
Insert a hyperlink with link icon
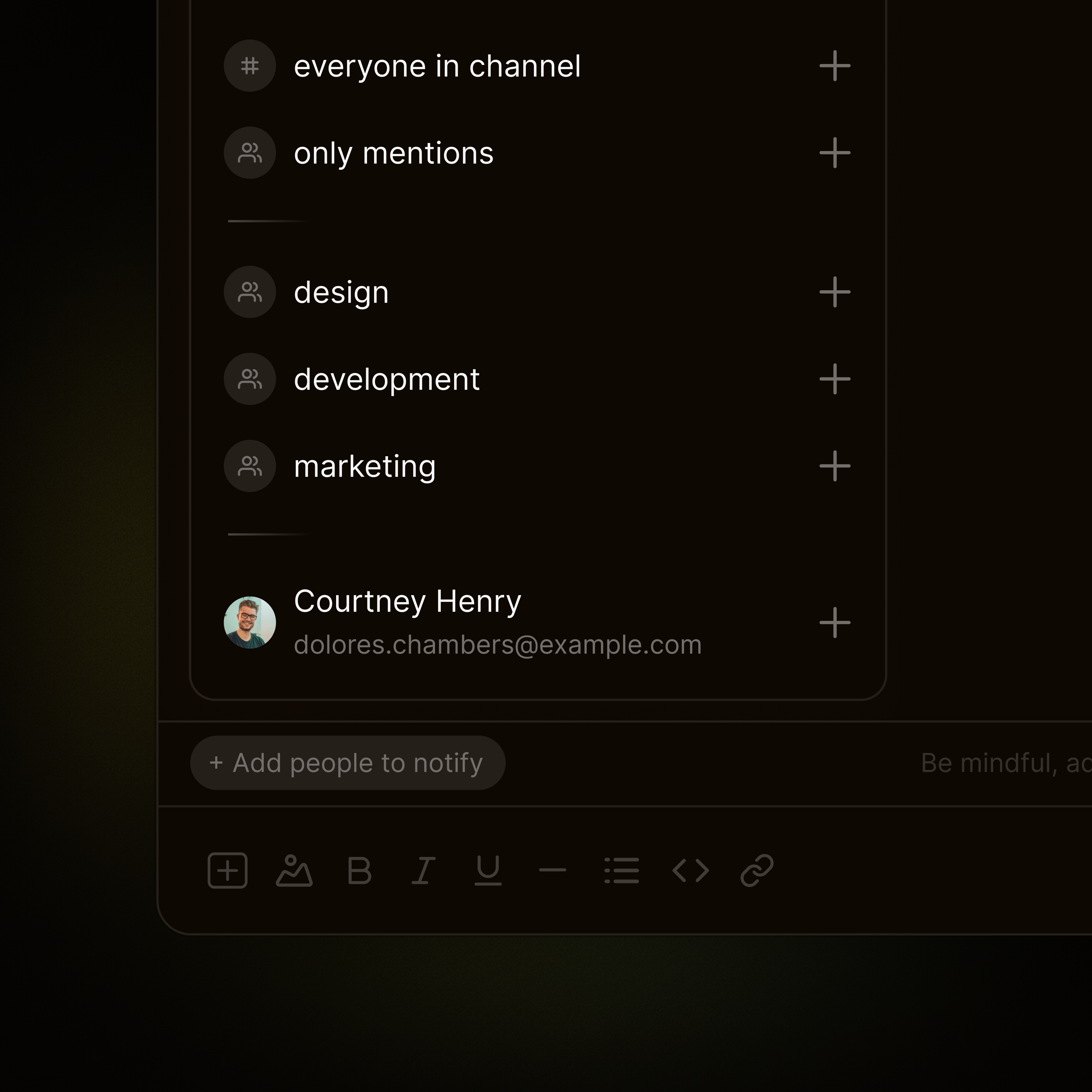[x=757, y=871]
